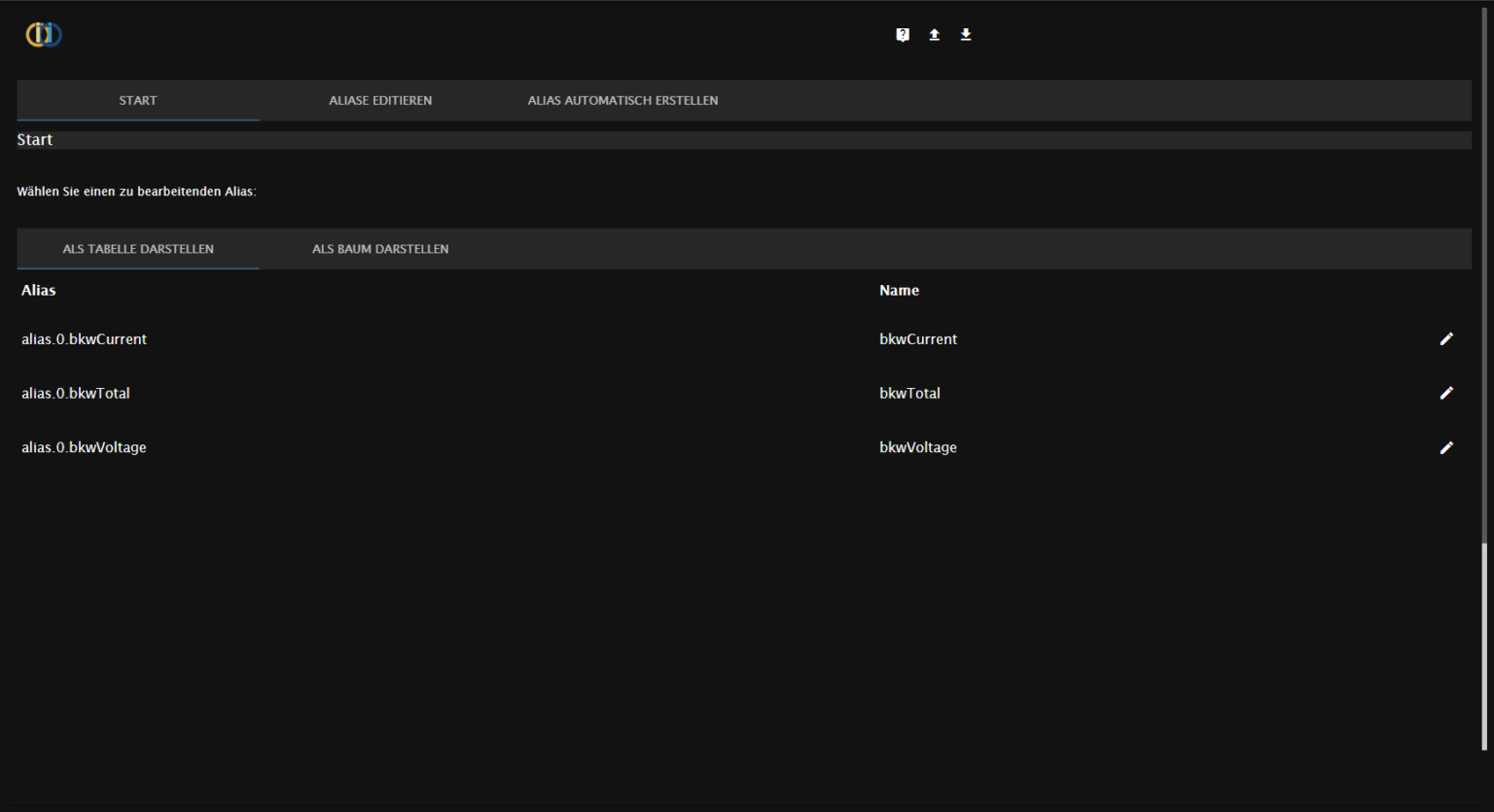Switch to the ALIASE EDITIEREN tab
This screenshot has height=812, width=1494.
(x=380, y=100)
